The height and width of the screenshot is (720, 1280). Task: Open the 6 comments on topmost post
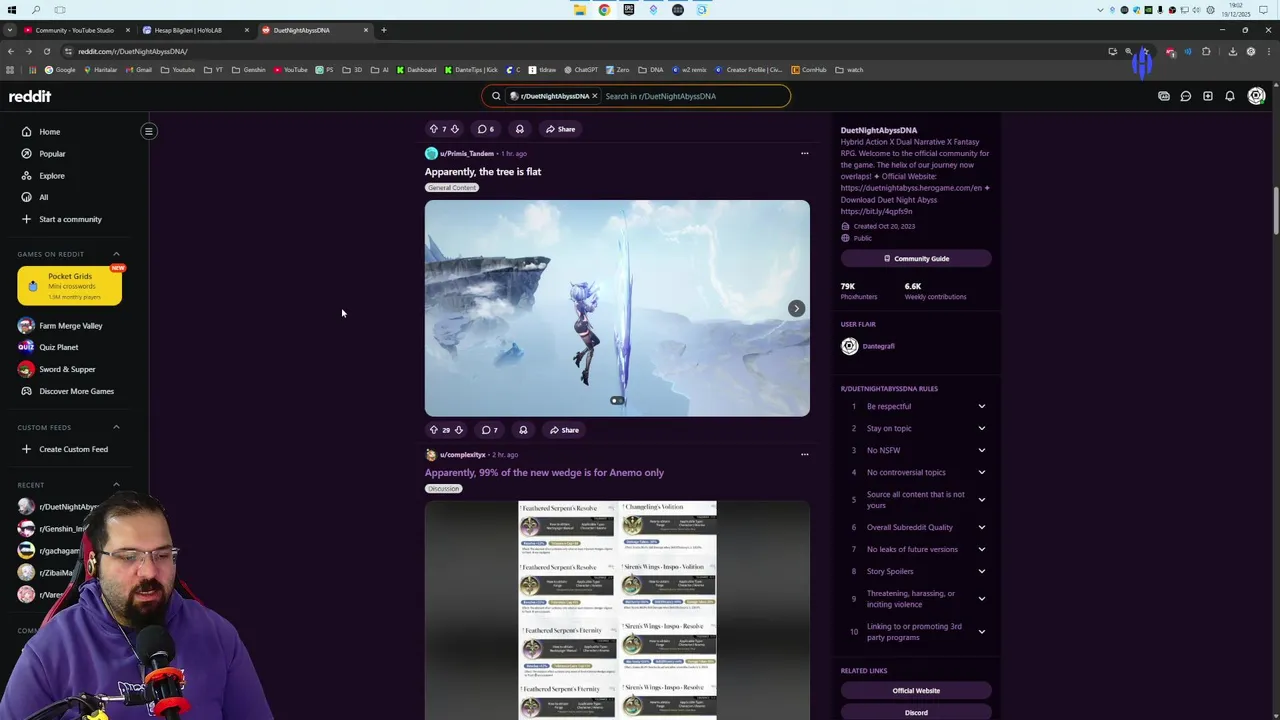pyautogui.click(x=486, y=129)
